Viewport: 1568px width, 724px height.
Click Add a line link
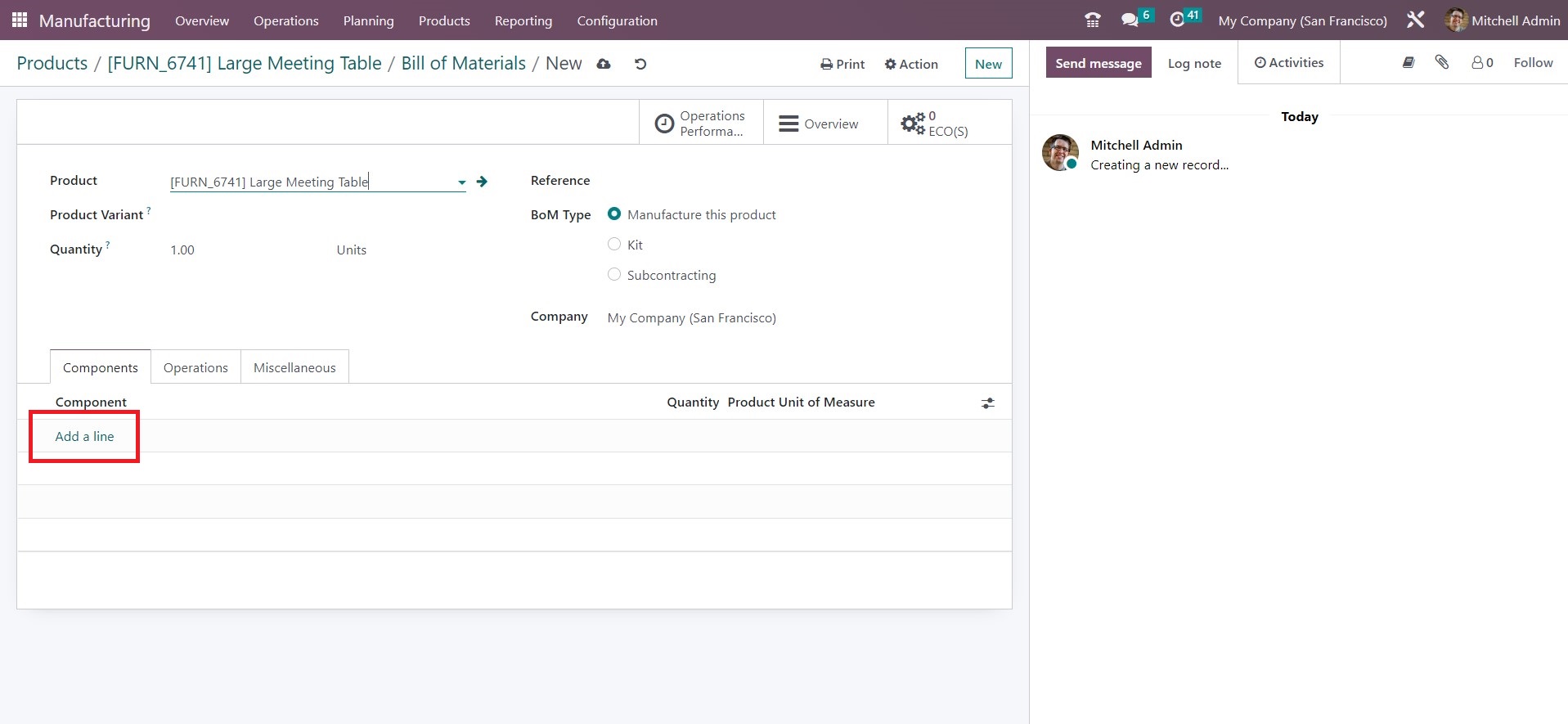pos(84,436)
